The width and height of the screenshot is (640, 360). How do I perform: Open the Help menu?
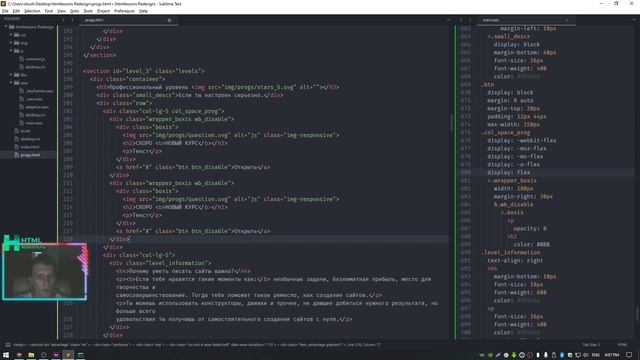pyautogui.click(x=143, y=11)
